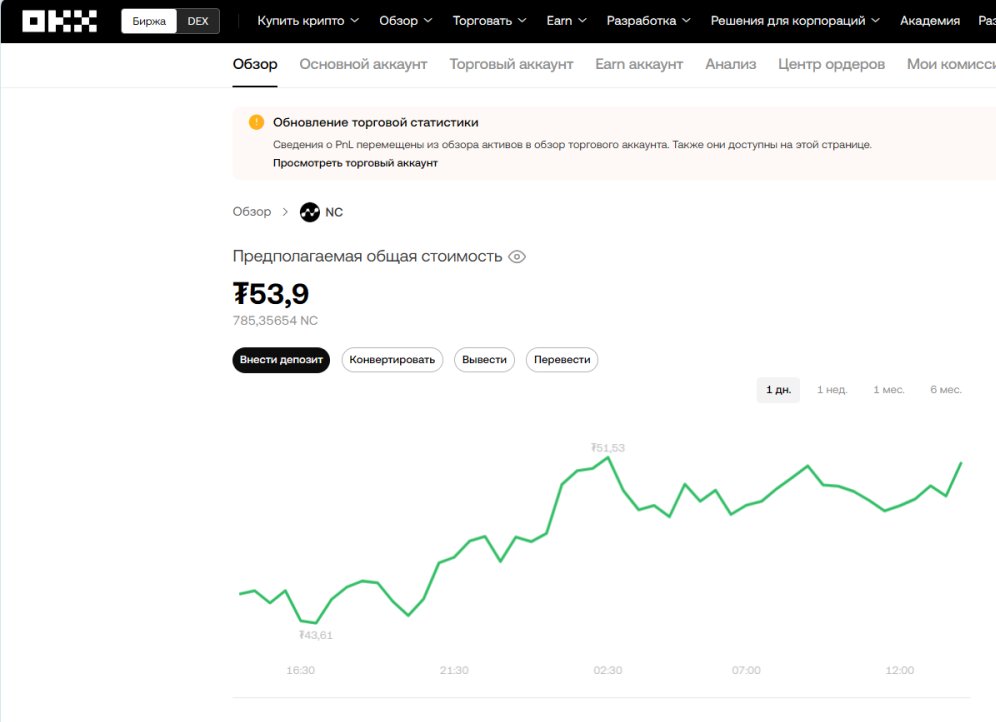Image resolution: width=996 pixels, height=722 pixels.
Task: Select the Обзор account tab
Action: point(255,64)
